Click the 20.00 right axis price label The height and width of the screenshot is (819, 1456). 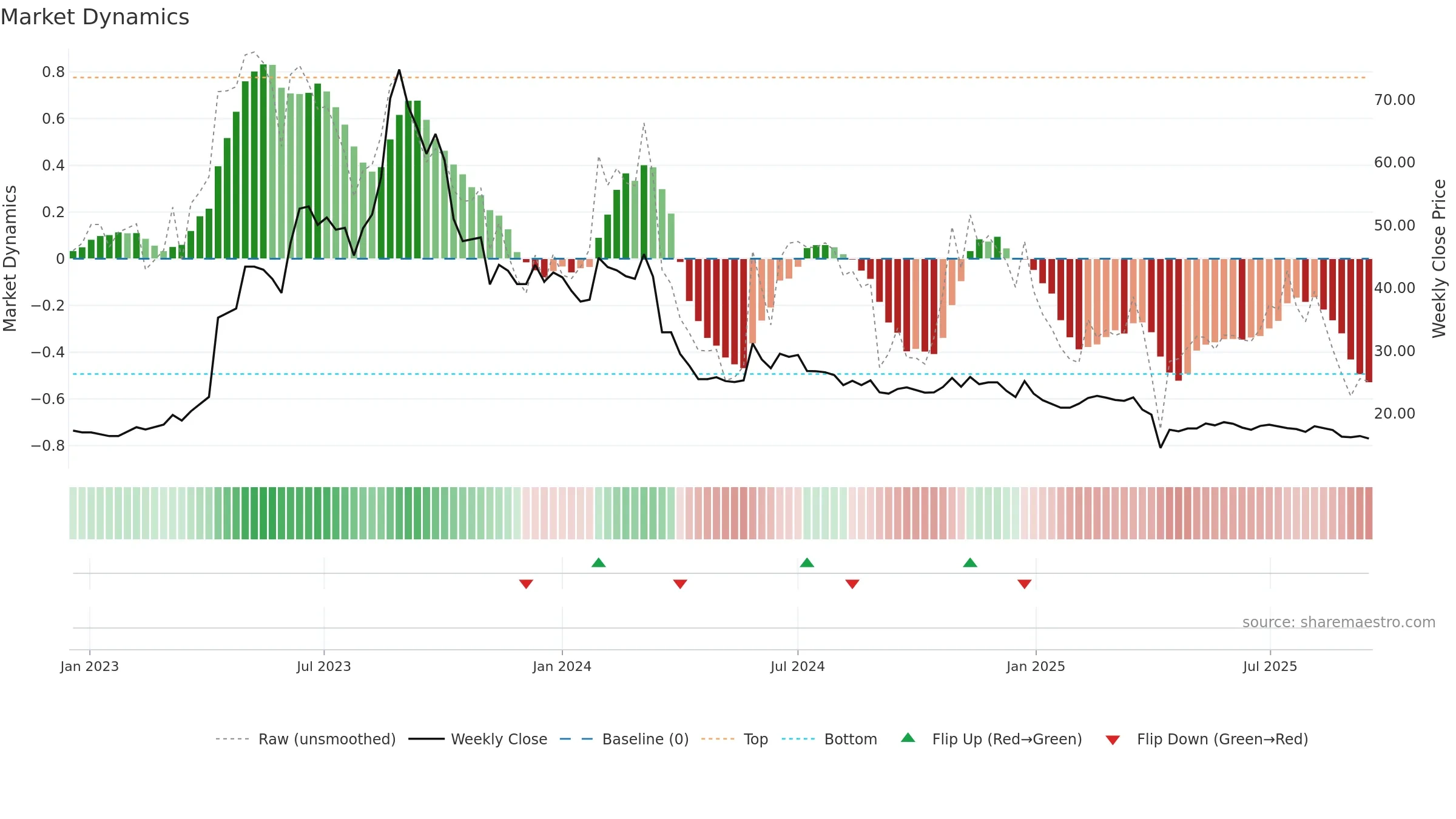tap(1395, 413)
